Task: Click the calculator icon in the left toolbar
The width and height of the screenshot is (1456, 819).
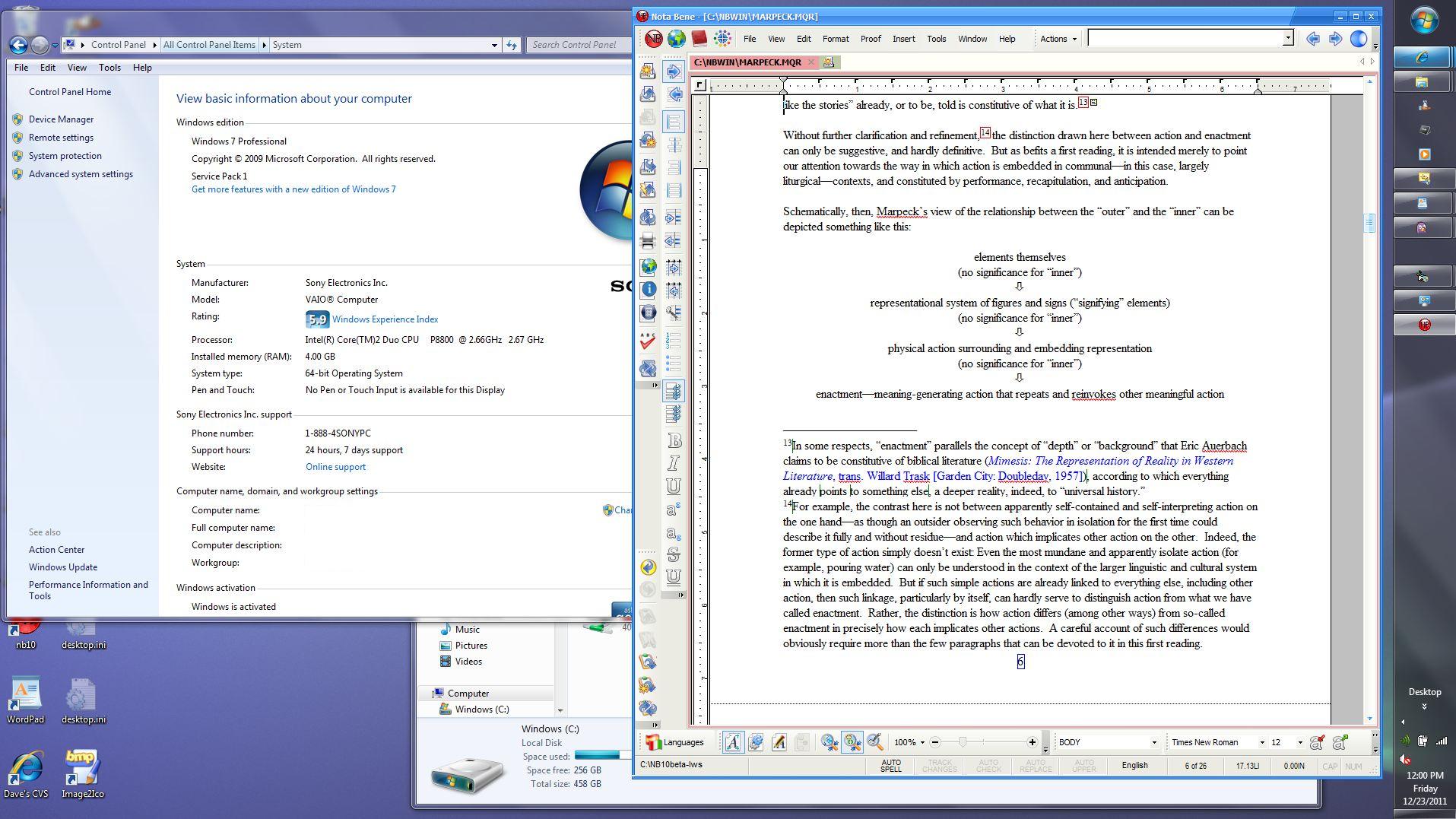Action: 648,313
